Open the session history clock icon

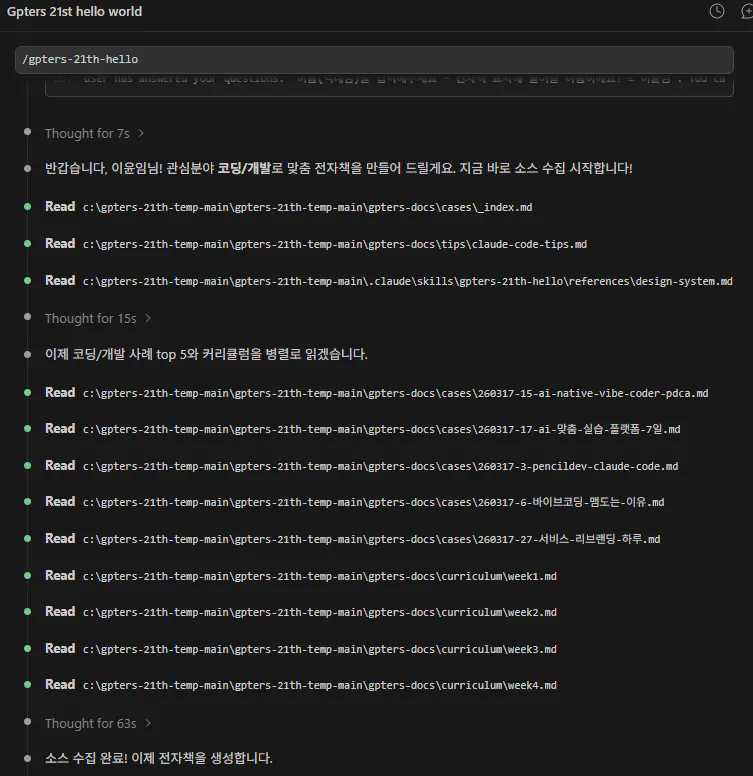coord(716,11)
